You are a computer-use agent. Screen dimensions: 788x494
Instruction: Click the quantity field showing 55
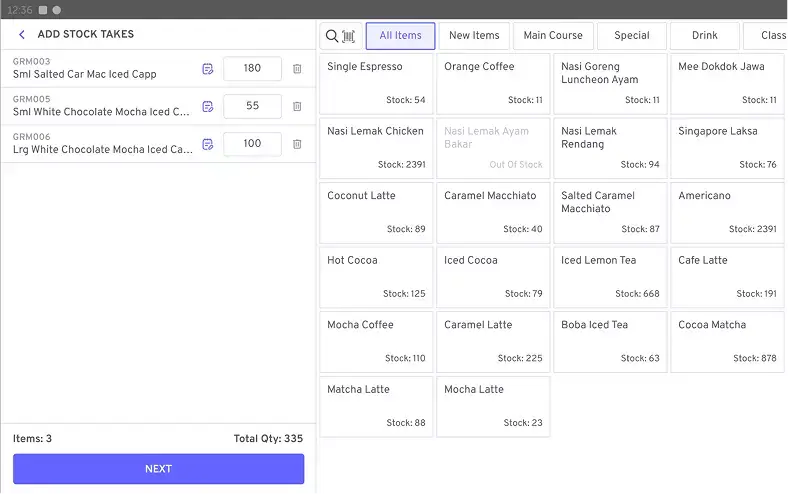point(252,106)
